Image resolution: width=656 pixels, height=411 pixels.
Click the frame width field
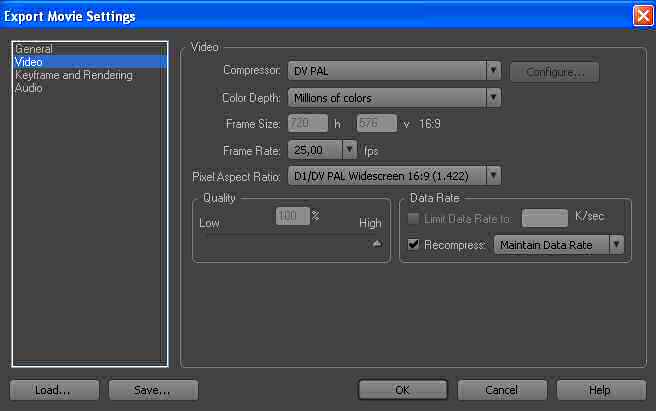tap(307, 123)
